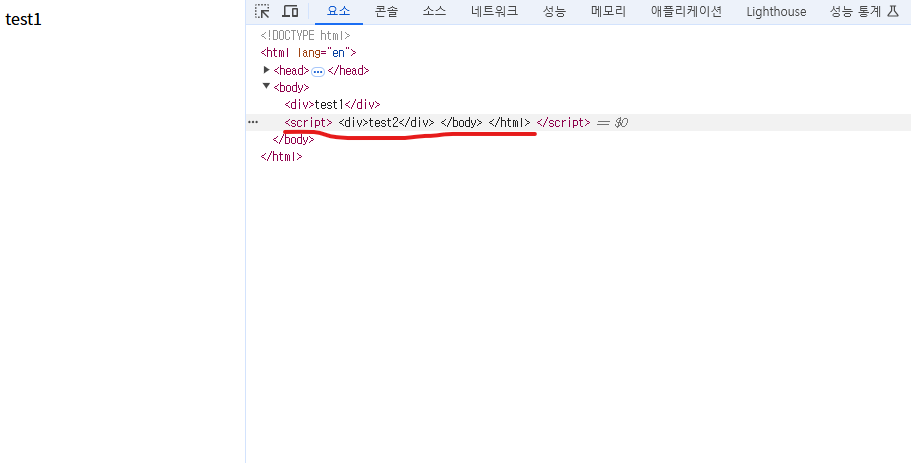Image resolution: width=911 pixels, height=463 pixels.
Task: Expand the head element node
Action: pos(267,70)
